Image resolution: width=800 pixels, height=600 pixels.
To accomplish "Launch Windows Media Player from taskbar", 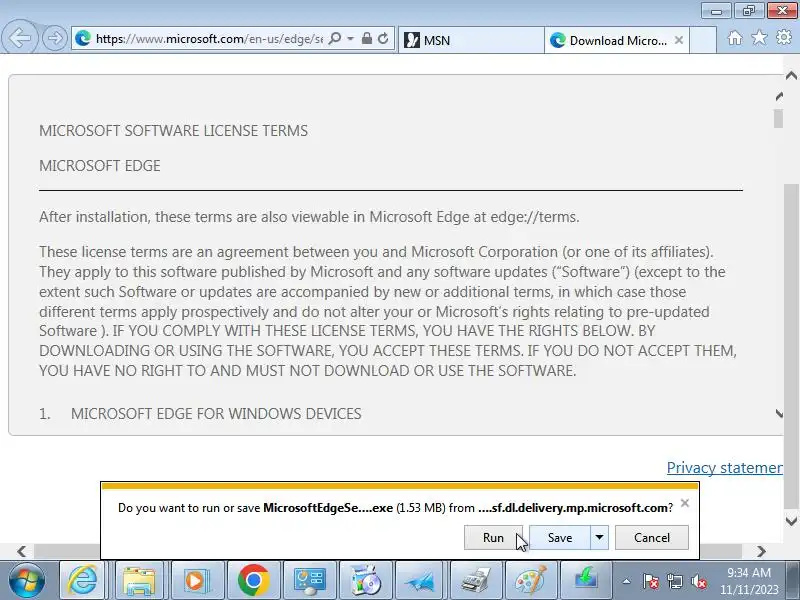I will click(x=196, y=581).
